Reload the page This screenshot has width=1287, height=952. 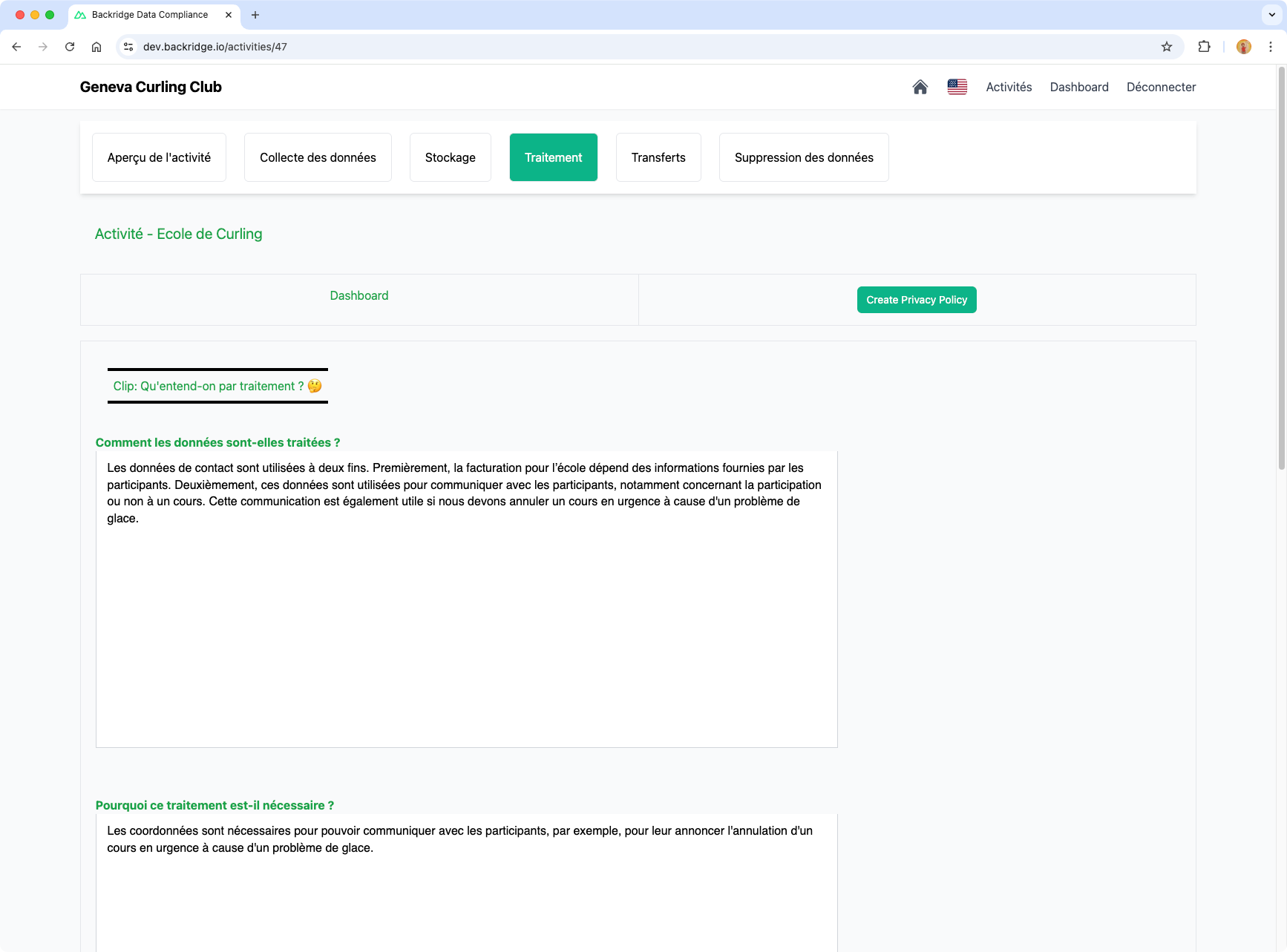pos(69,46)
